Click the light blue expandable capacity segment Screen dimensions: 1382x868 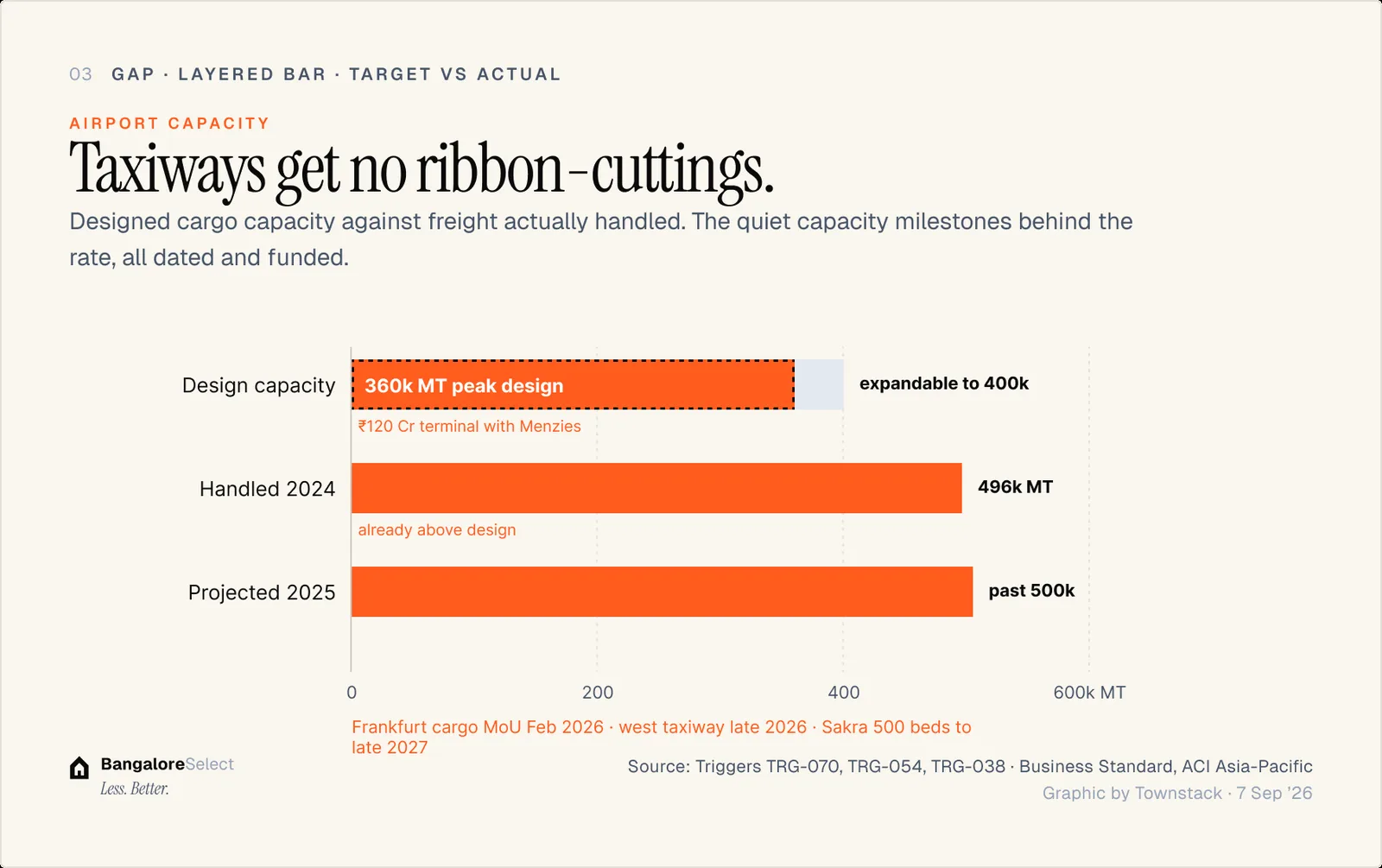tap(819, 384)
